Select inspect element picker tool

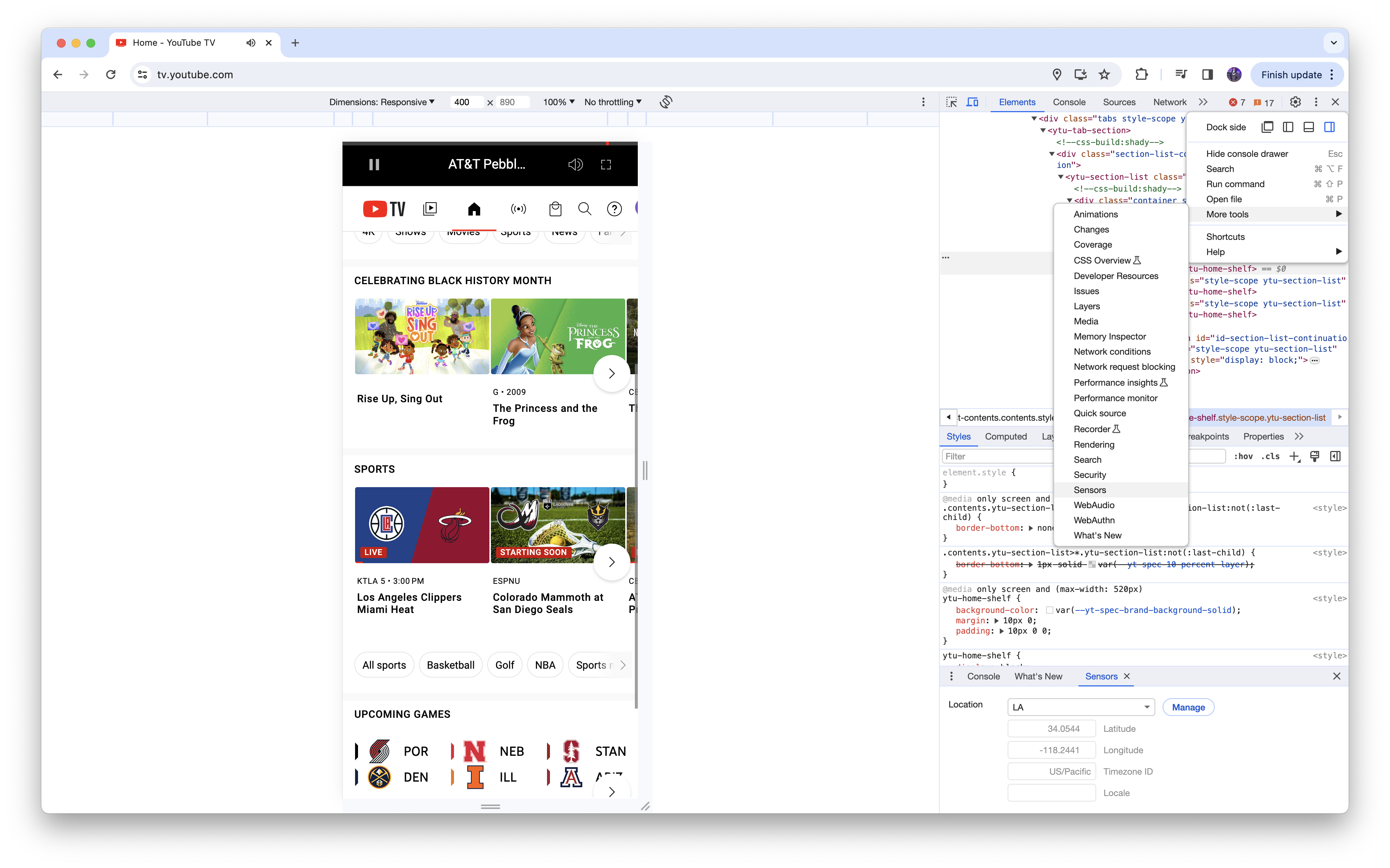[x=952, y=102]
